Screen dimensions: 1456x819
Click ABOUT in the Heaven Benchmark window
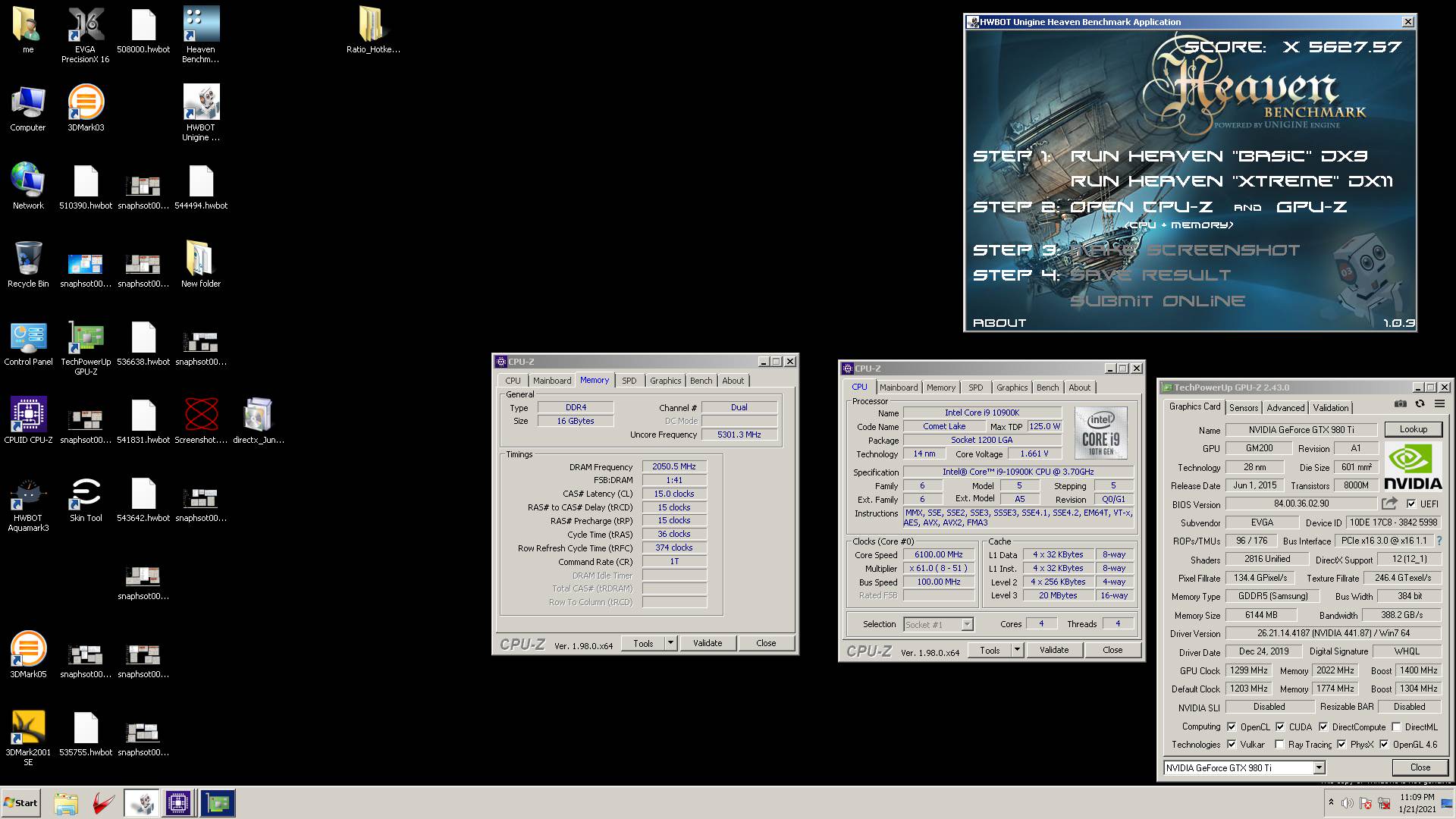click(999, 323)
